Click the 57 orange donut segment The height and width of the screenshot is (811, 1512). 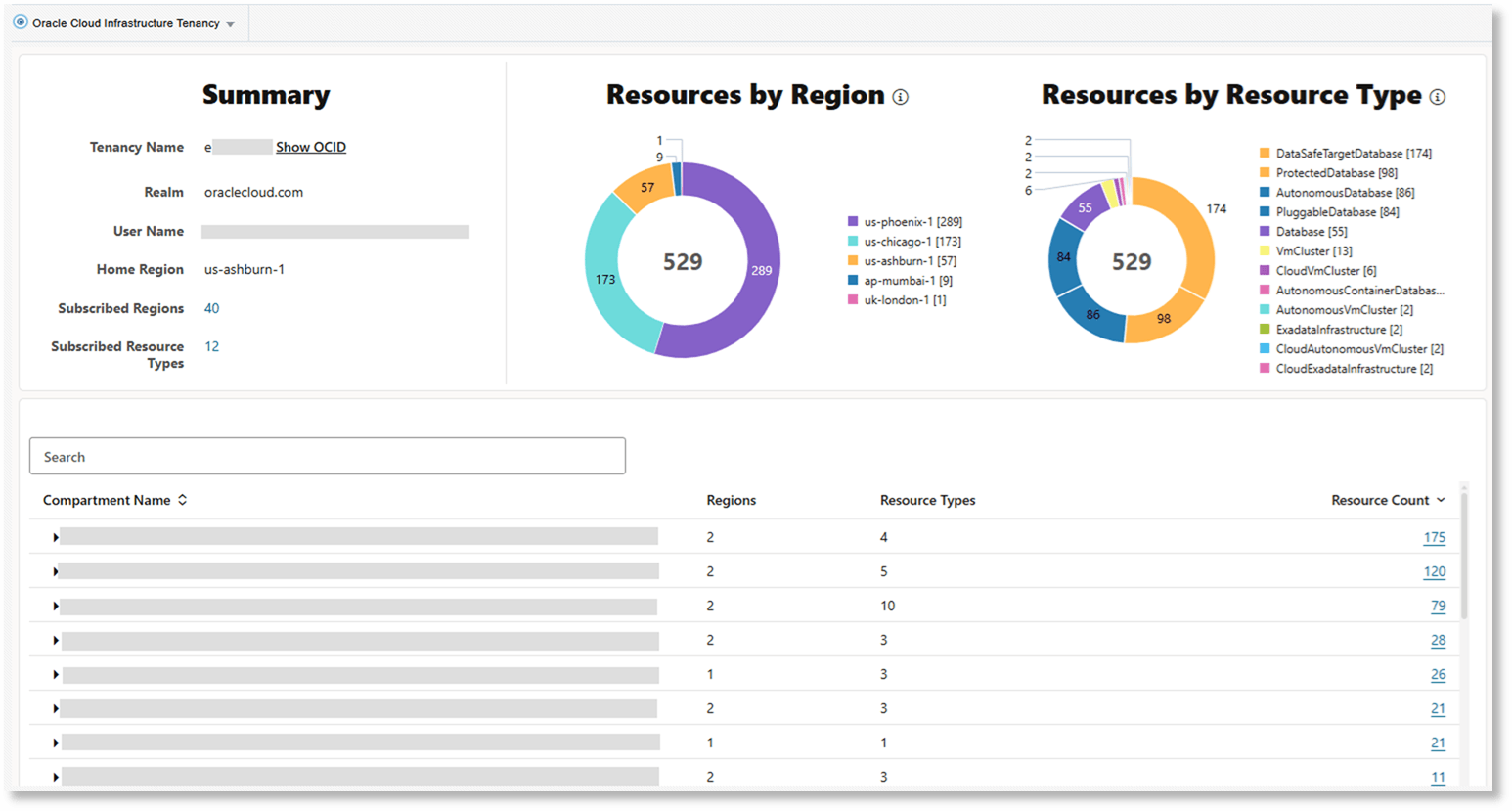point(647,188)
